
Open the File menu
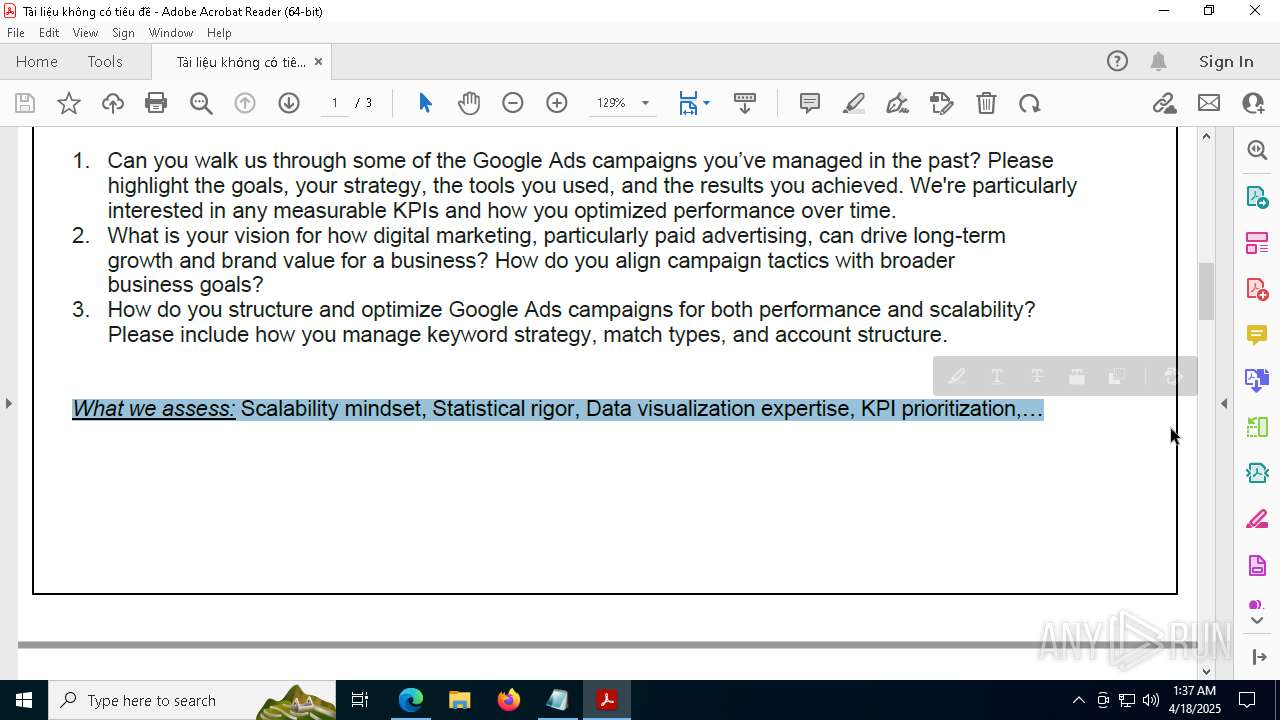point(16,33)
